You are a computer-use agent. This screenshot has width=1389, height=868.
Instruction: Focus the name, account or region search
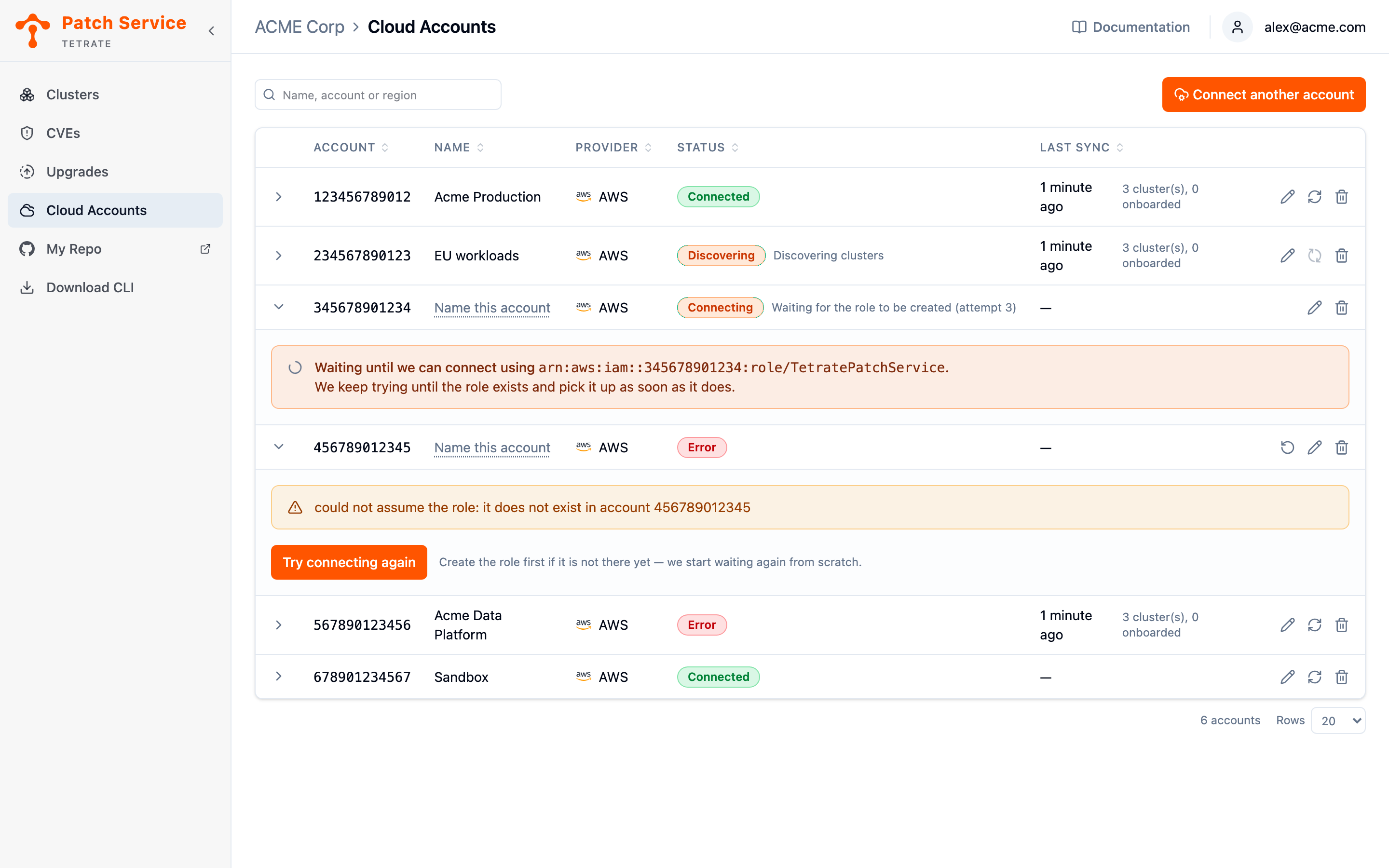tap(378, 95)
